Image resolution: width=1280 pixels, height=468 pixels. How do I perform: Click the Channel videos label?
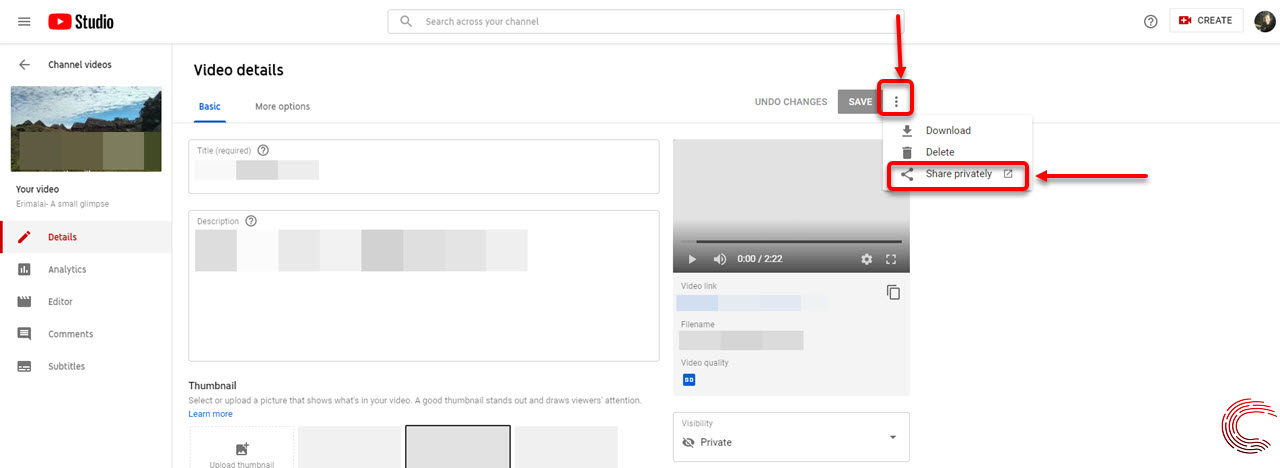[x=80, y=65]
